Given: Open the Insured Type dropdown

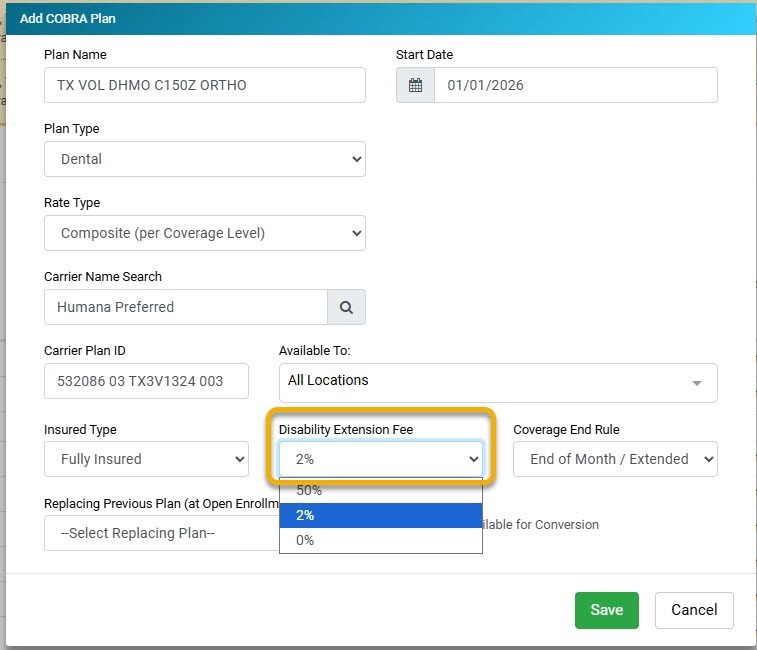Looking at the screenshot, I should [x=146, y=459].
